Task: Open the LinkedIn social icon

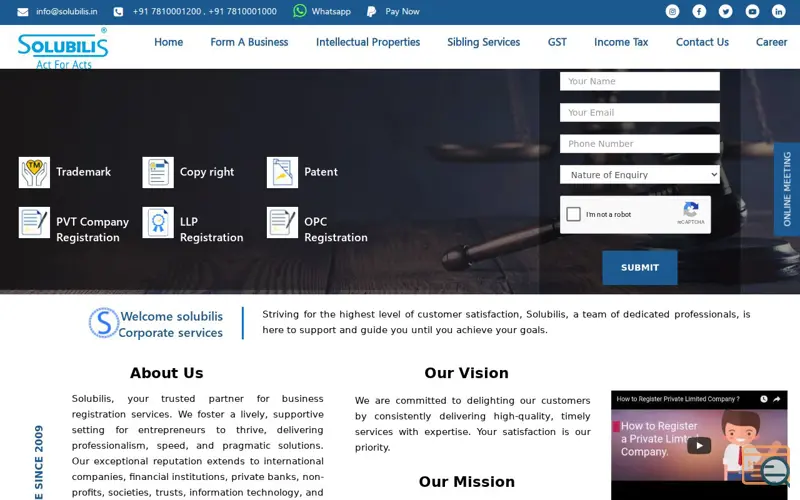Action: pos(779,11)
